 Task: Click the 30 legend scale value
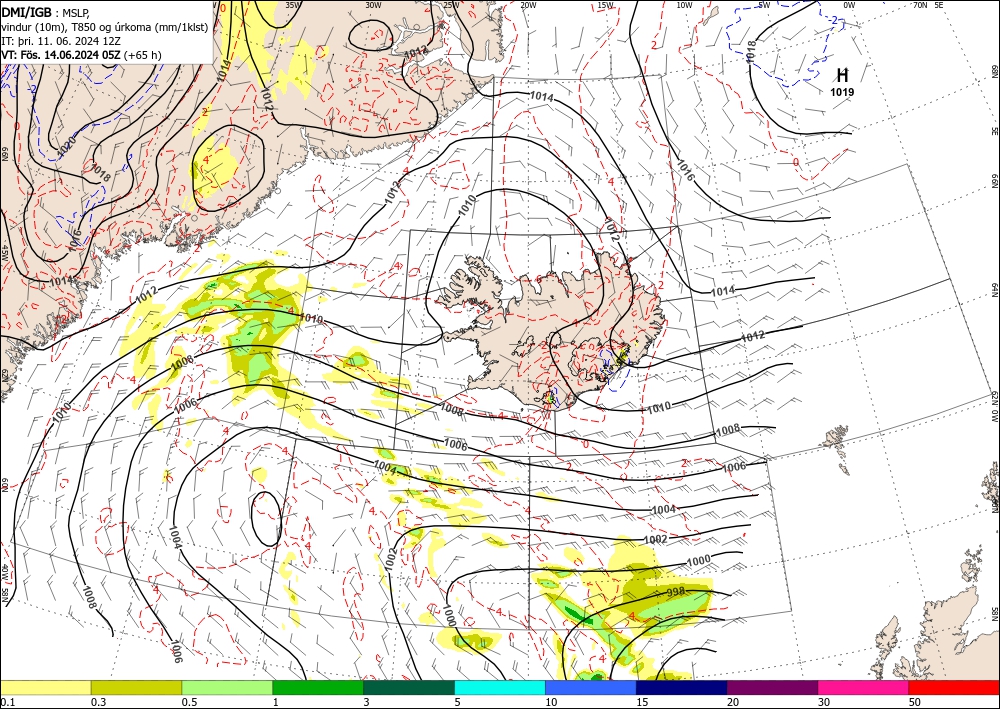pos(825,702)
